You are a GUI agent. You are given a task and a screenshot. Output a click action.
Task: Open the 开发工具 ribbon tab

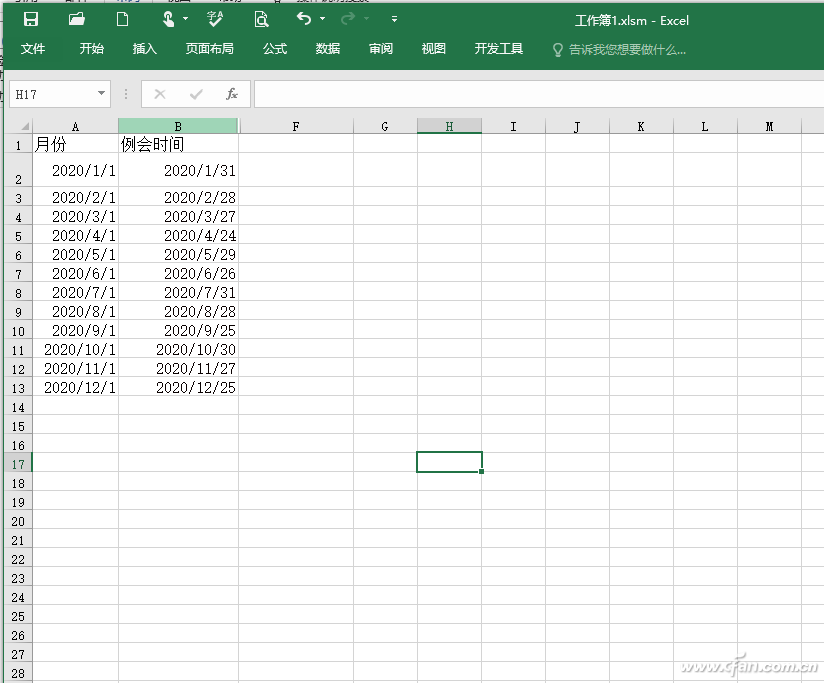click(x=499, y=49)
